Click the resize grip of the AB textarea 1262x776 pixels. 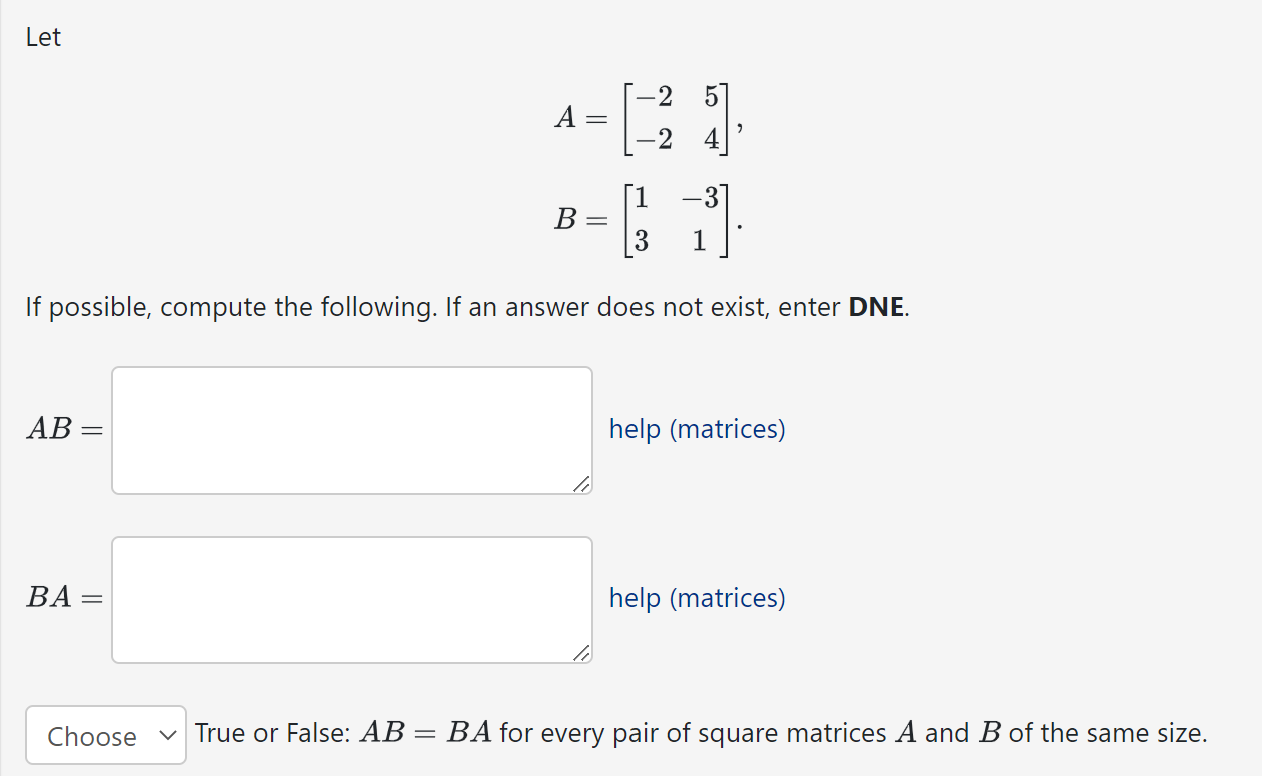[x=582, y=486]
